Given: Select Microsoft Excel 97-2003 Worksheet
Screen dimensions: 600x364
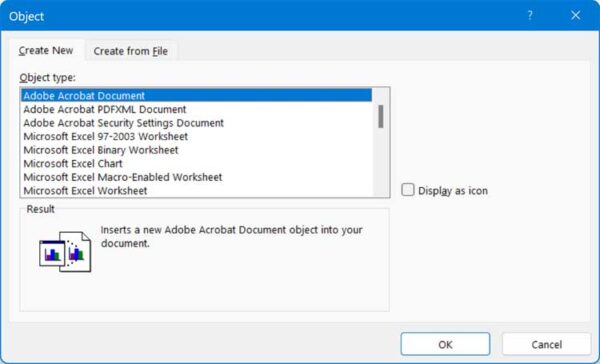Looking at the screenshot, I should (x=196, y=136).
